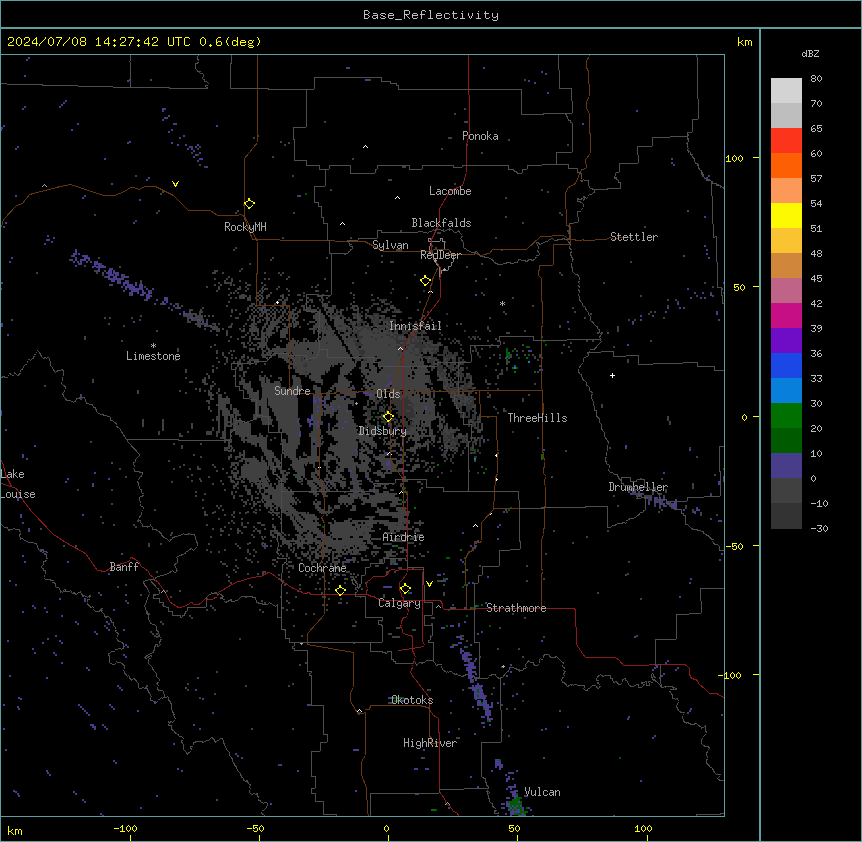Click the Lacombe city label

[450, 191]
